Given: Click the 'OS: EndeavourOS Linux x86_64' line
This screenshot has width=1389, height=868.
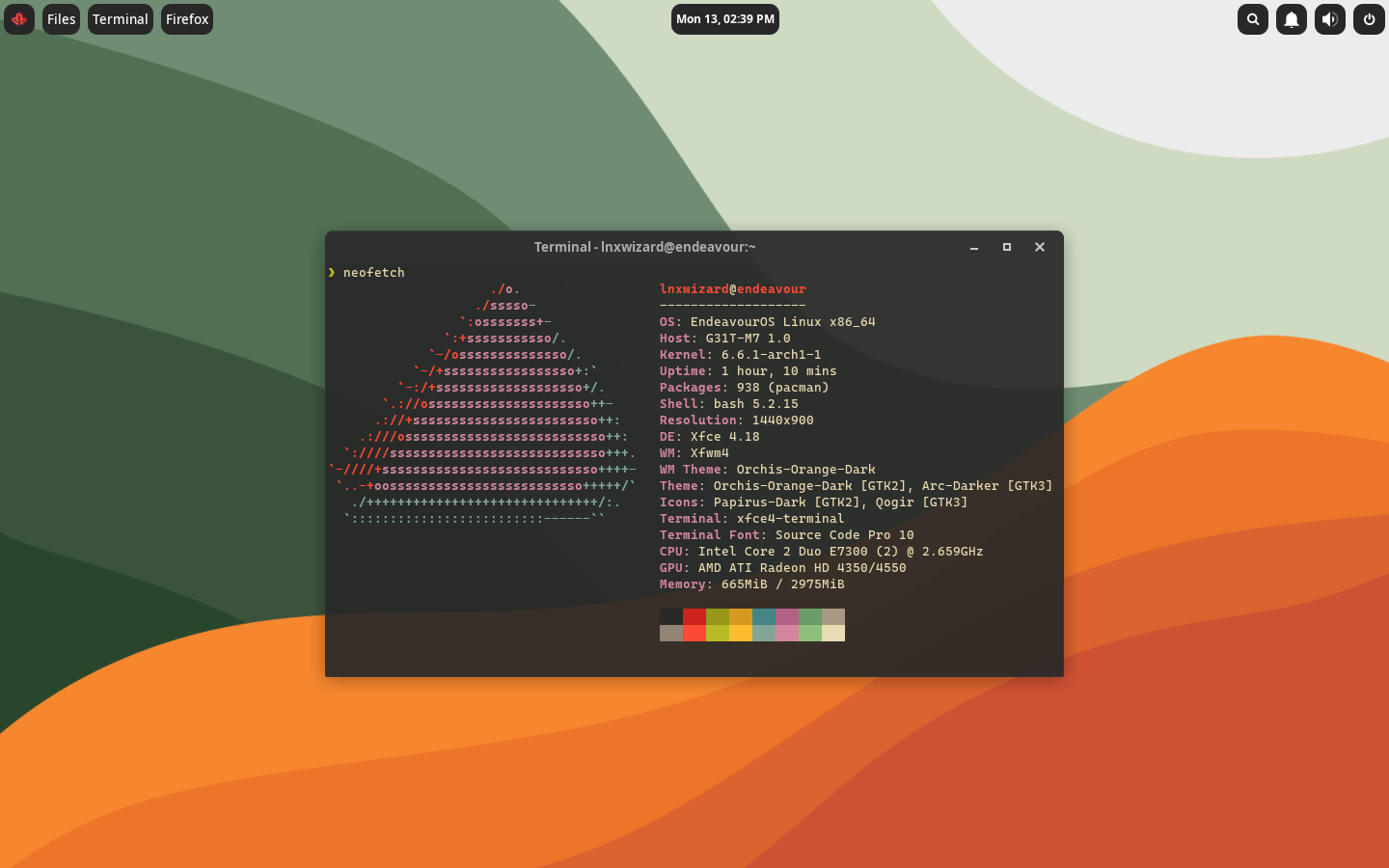Looking at the screenshot, I should (768, 322).
